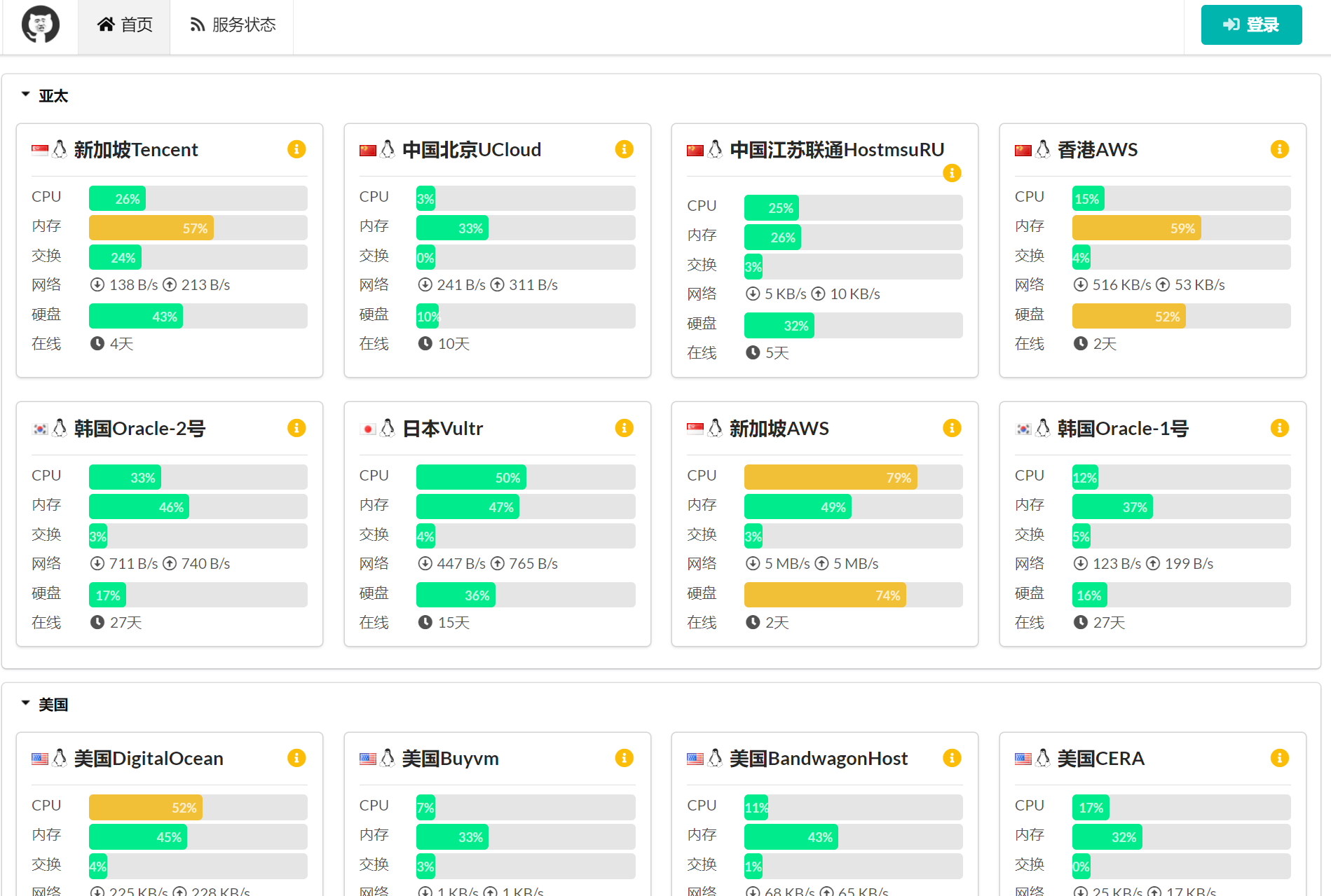Click download arrow icon on 香港AWS network row

pyautogui.click(x=1081, y=284)
